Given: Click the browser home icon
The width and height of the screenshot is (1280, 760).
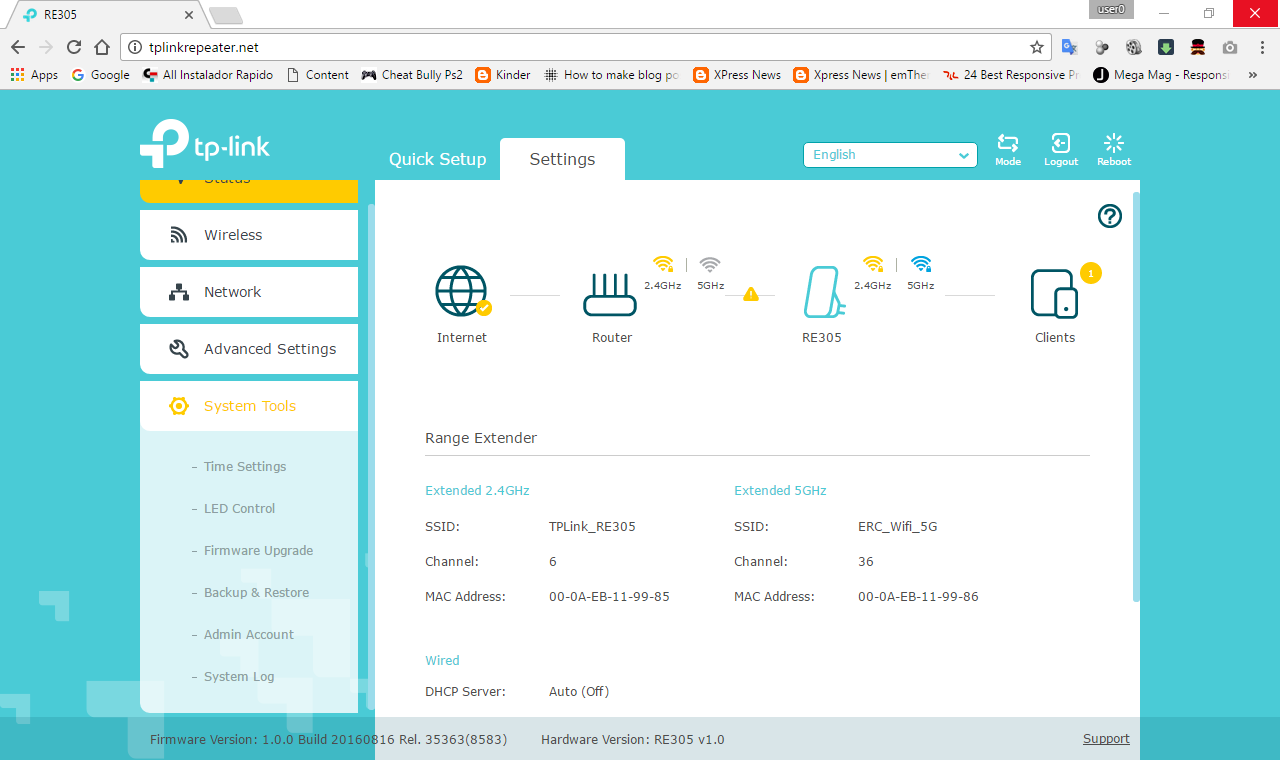Looking at the screenshot, I should 102,47.
